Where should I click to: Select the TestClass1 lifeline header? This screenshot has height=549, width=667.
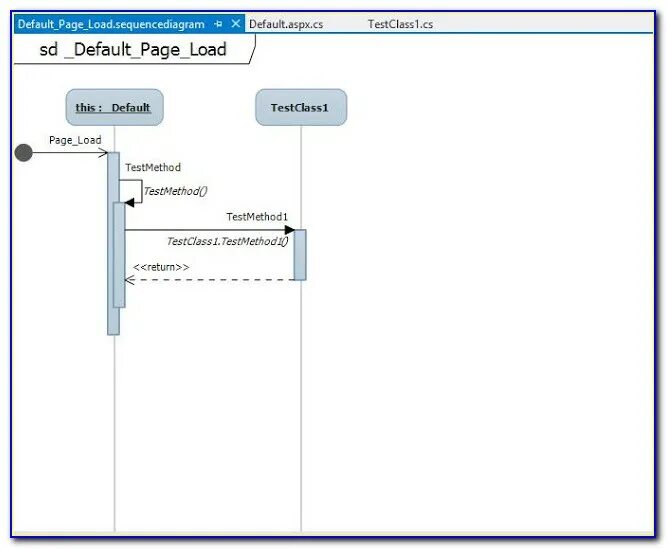click(301, 107)
